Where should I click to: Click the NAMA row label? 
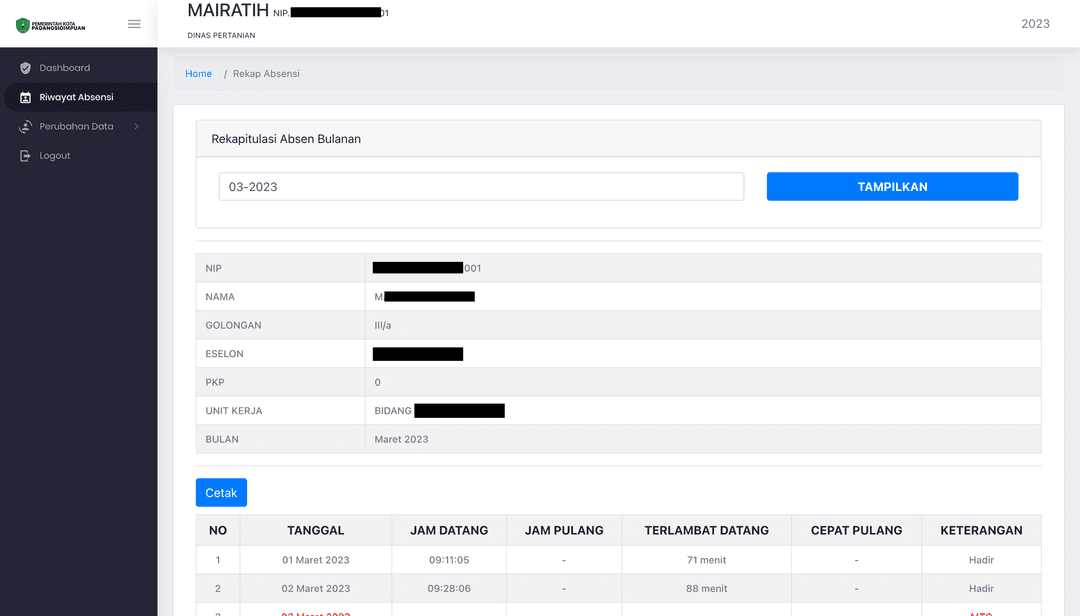[220, 297]
